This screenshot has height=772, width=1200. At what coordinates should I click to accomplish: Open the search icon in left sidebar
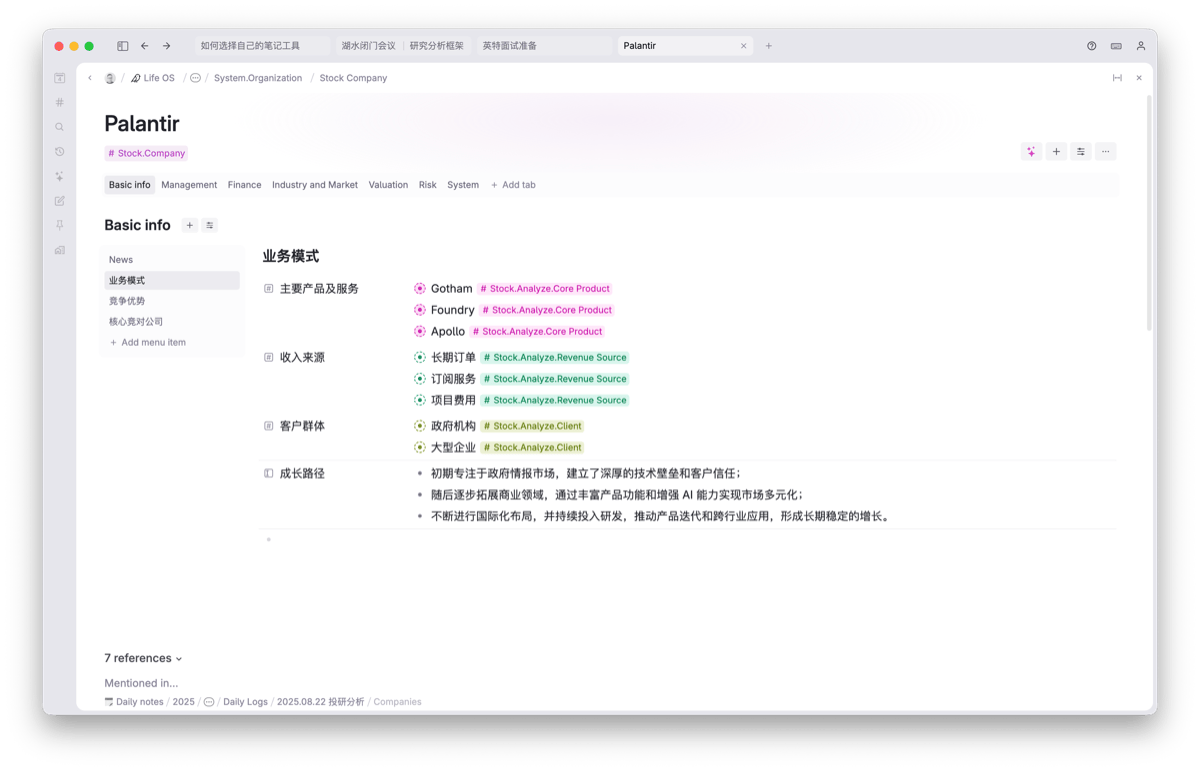(60, 127)
